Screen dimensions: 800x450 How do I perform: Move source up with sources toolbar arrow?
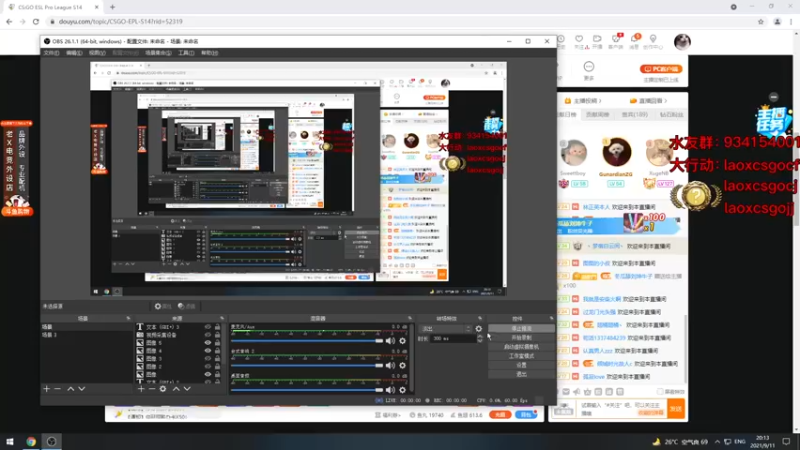click(176, 389)
